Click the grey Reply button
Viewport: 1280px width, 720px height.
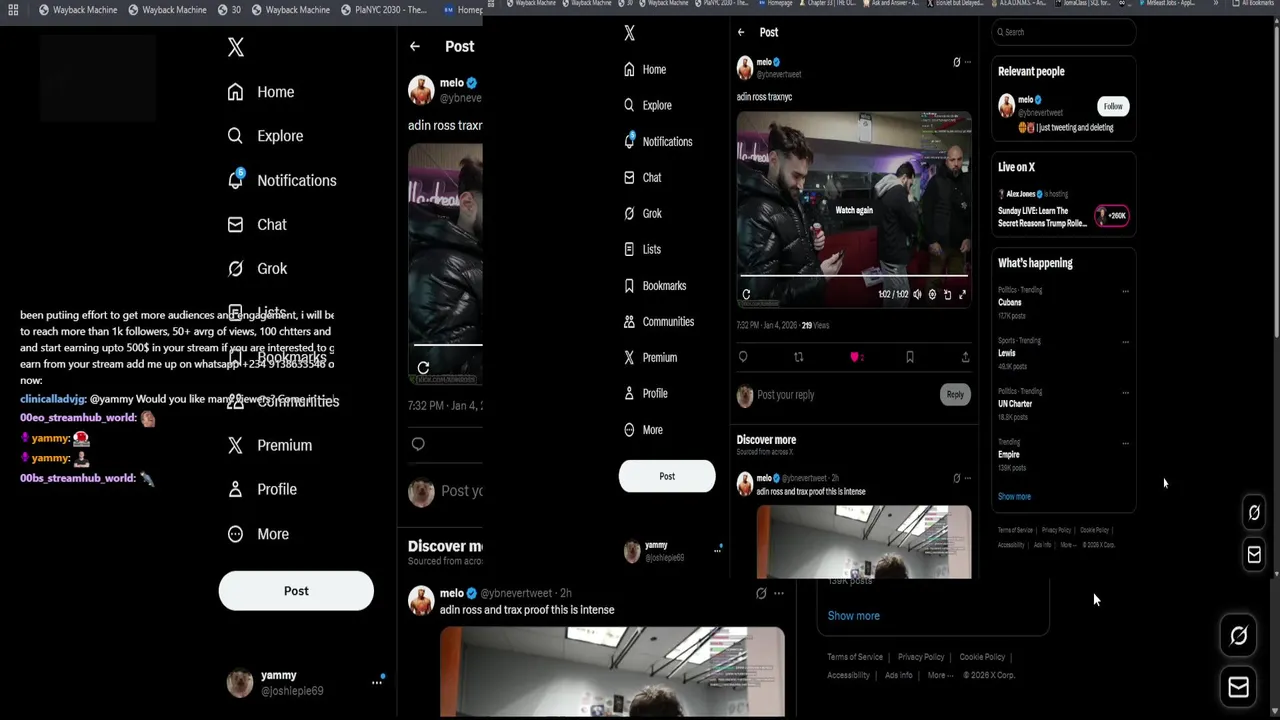pyautogui.click(x=955, y=395)
